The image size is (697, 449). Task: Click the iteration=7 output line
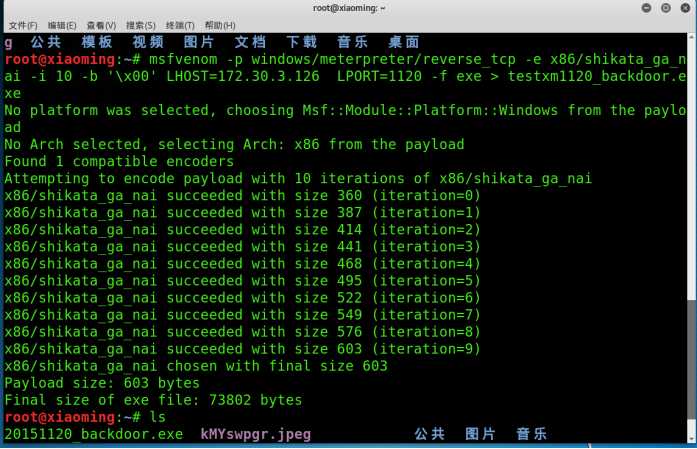pos(243,315)
